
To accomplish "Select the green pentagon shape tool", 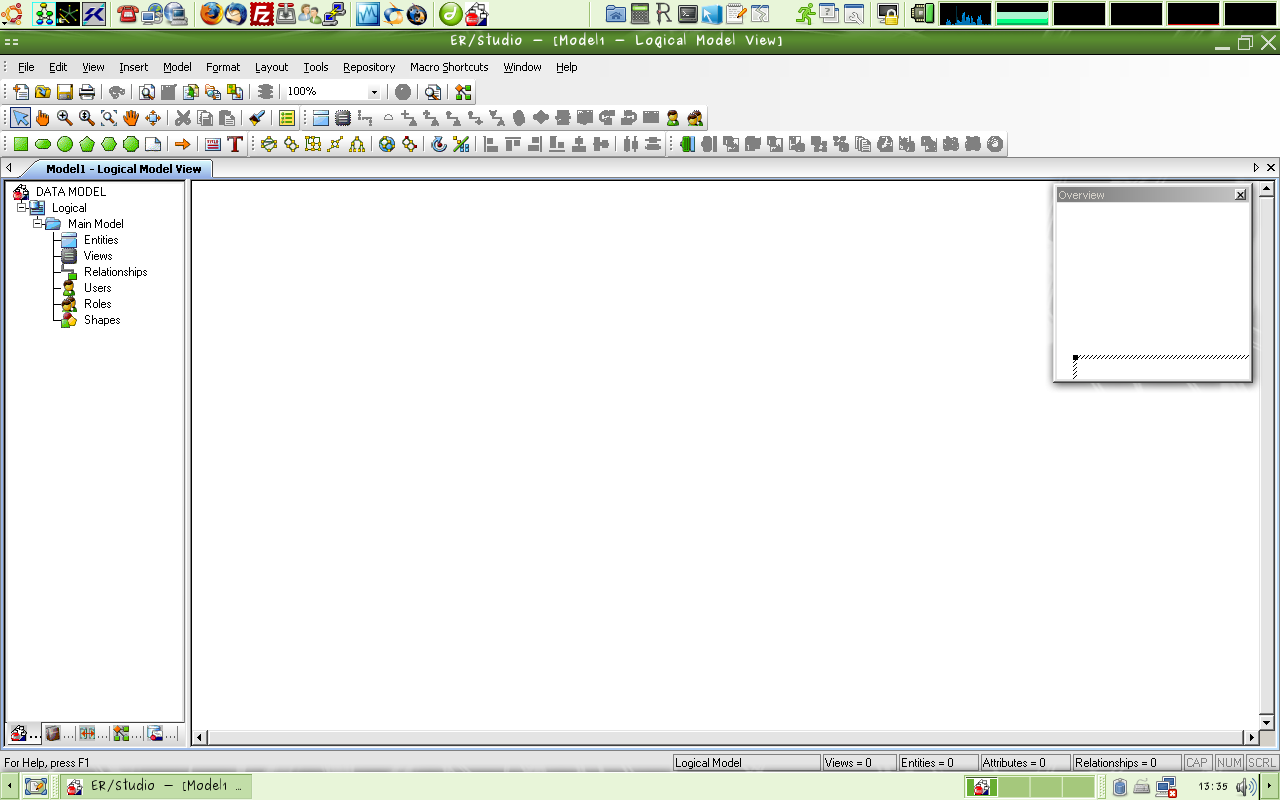I will [x=87, y=144].
